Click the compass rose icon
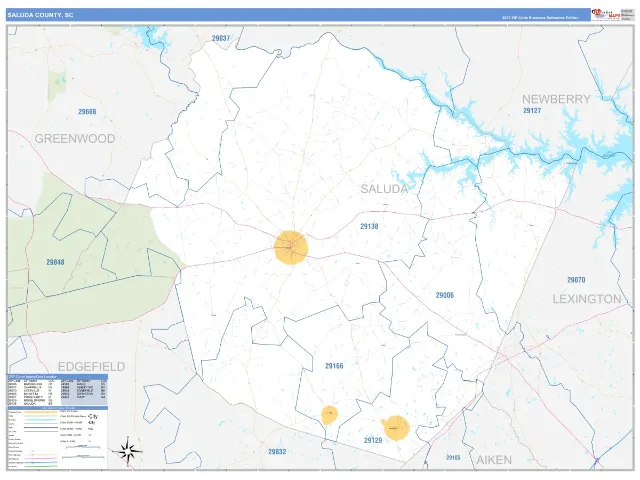 (129, 451)
